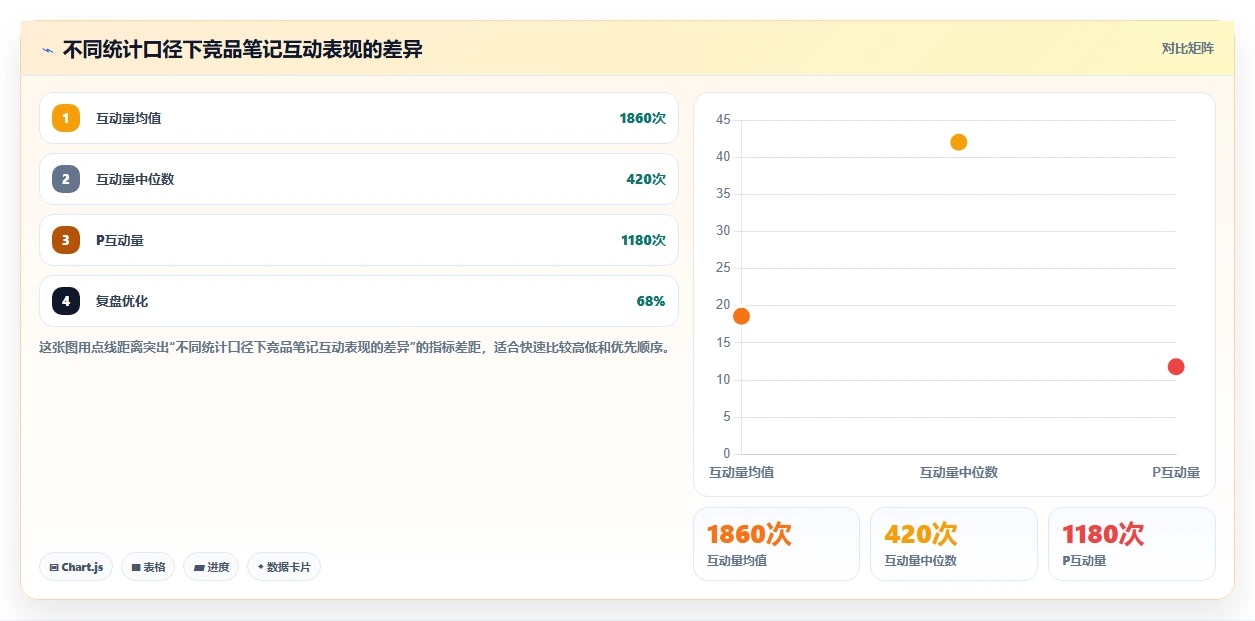Click the 互动量中位数 x-axis label
Viewport: 1255px width, 621px height.
pyautogui.click(x=958, y=472)
